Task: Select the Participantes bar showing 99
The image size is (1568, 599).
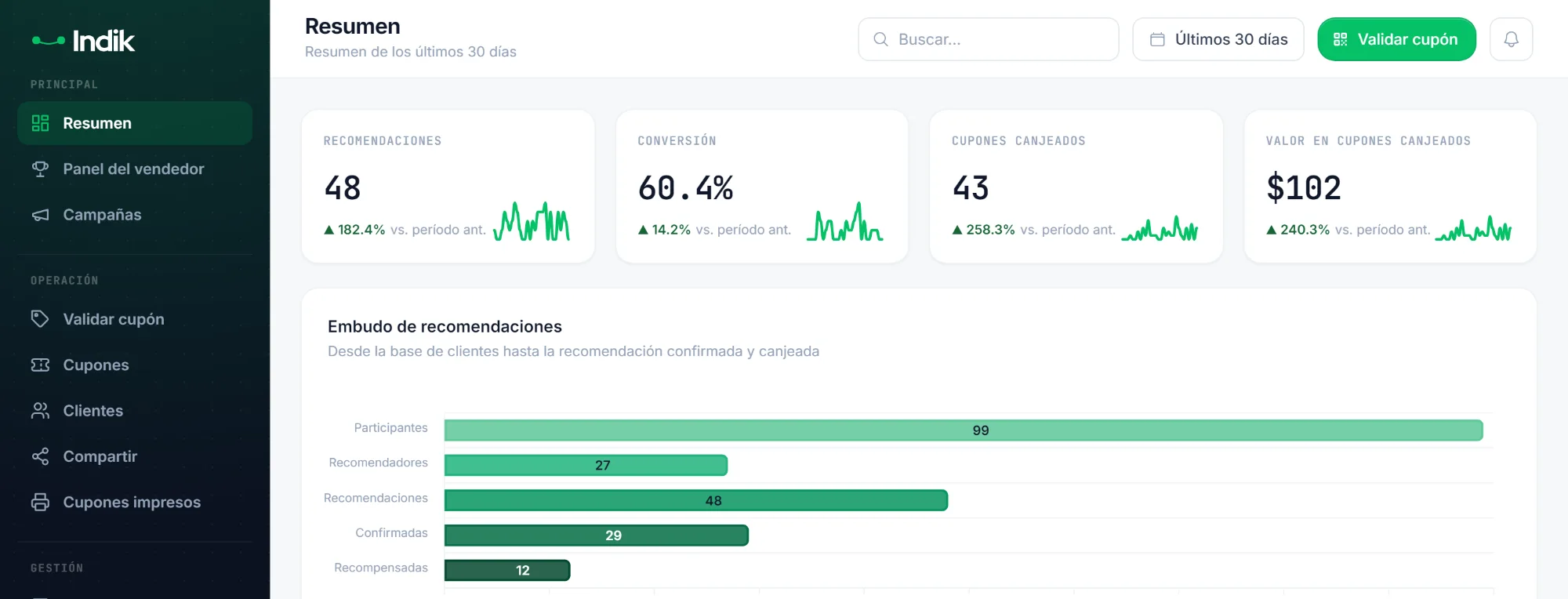Action: (964, 430)
